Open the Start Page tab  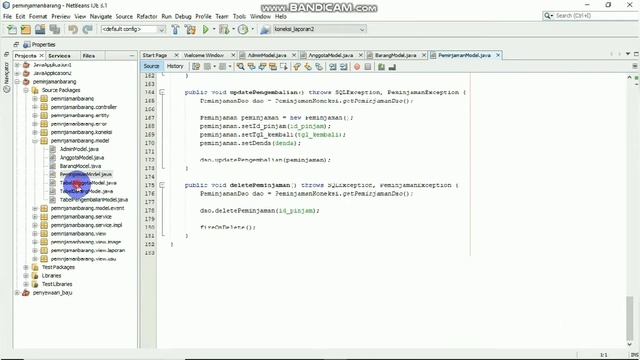[155, 55]
